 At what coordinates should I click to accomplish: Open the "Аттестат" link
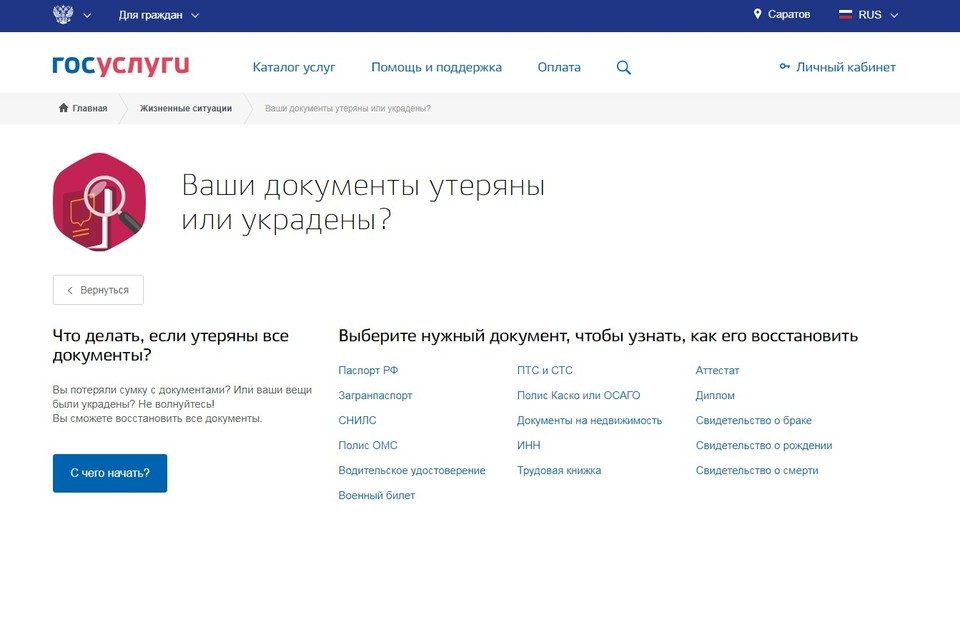tap(717, 370)
